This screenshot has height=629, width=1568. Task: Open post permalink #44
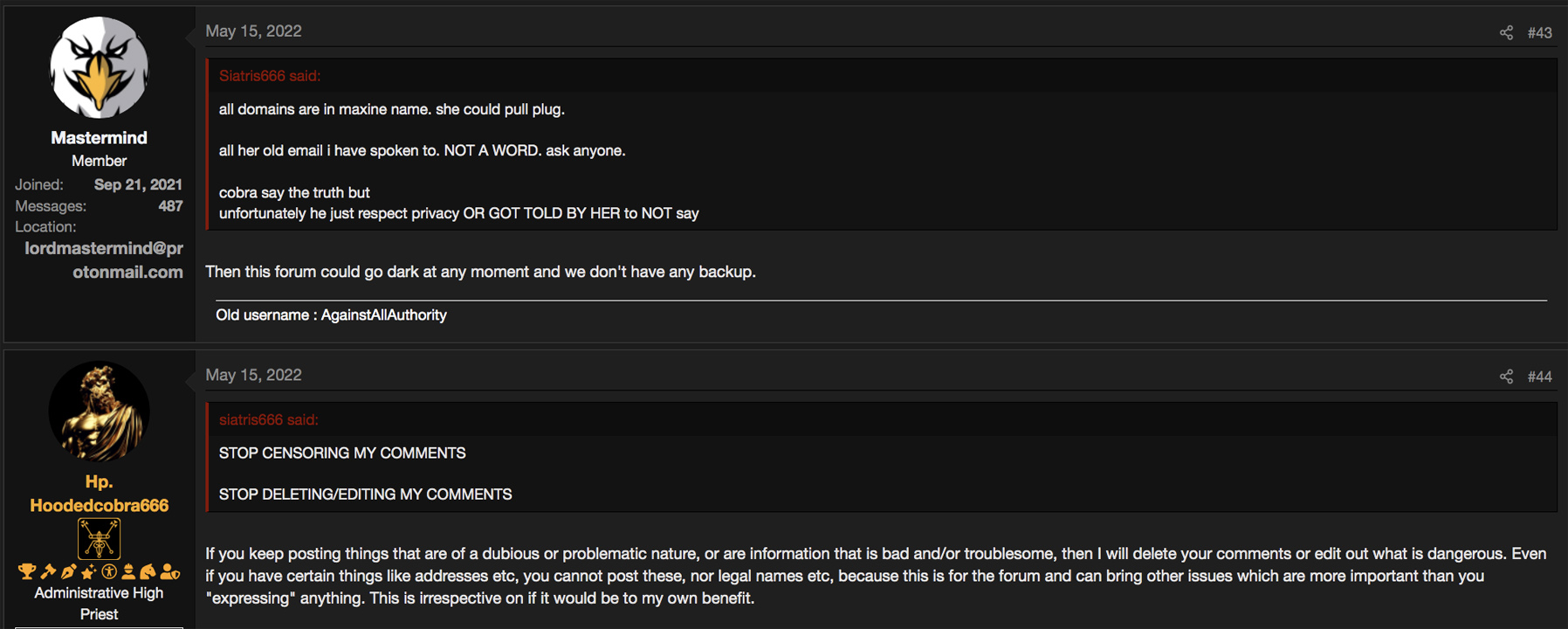point(1539,377)
